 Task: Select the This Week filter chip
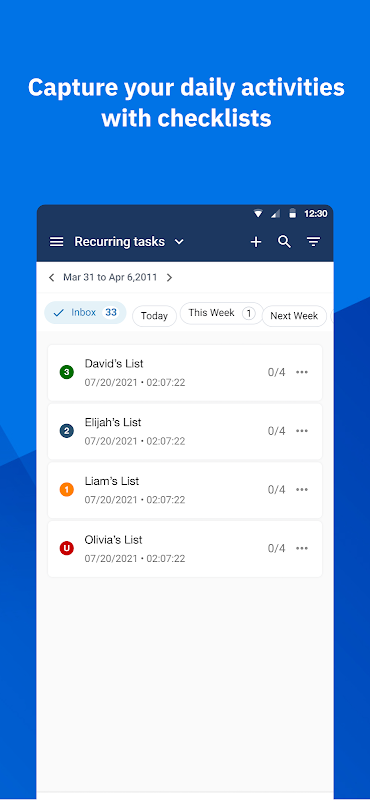click(221, 313)
